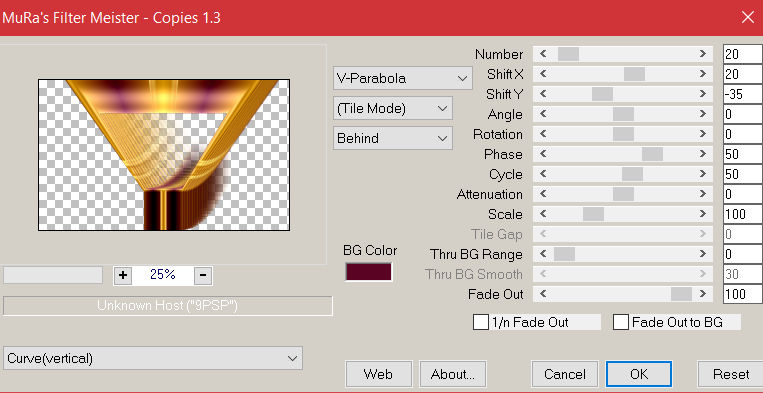Toggle Fade Out to BG checkbox
Viewport: 763px width, 393px height.
[x=620, y=322]
